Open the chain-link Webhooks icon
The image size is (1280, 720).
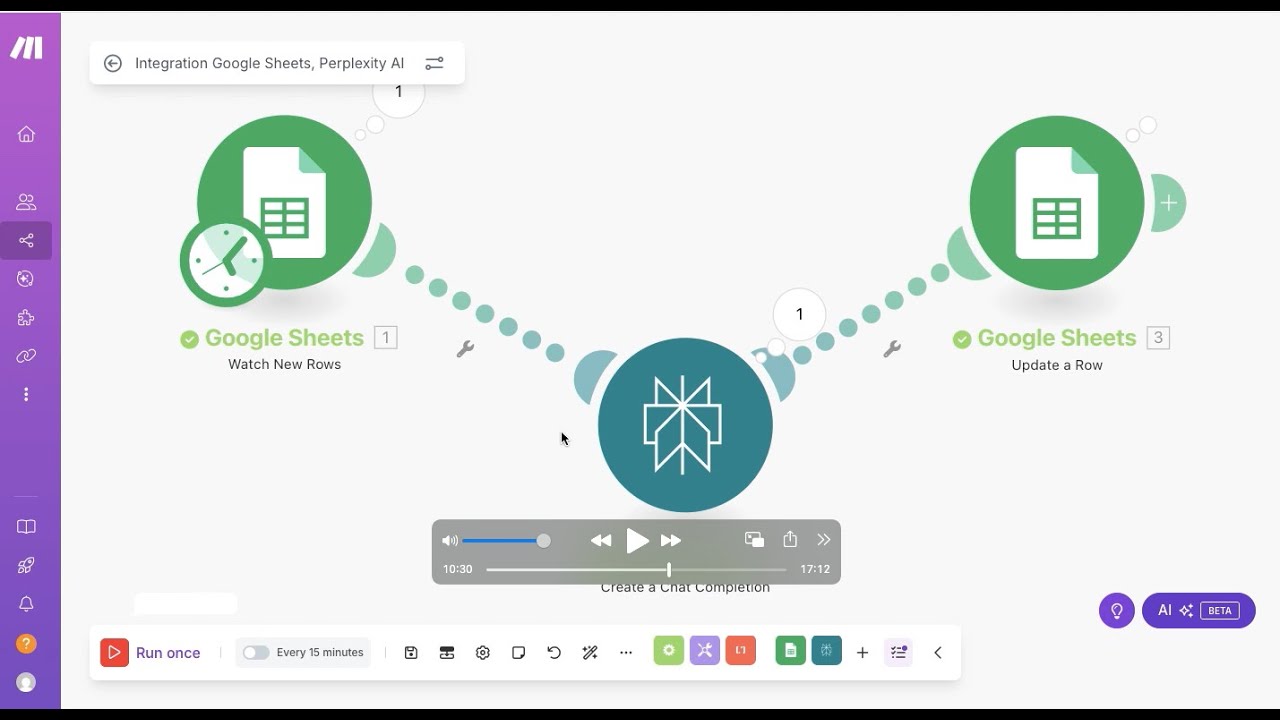tap(27, 356)
